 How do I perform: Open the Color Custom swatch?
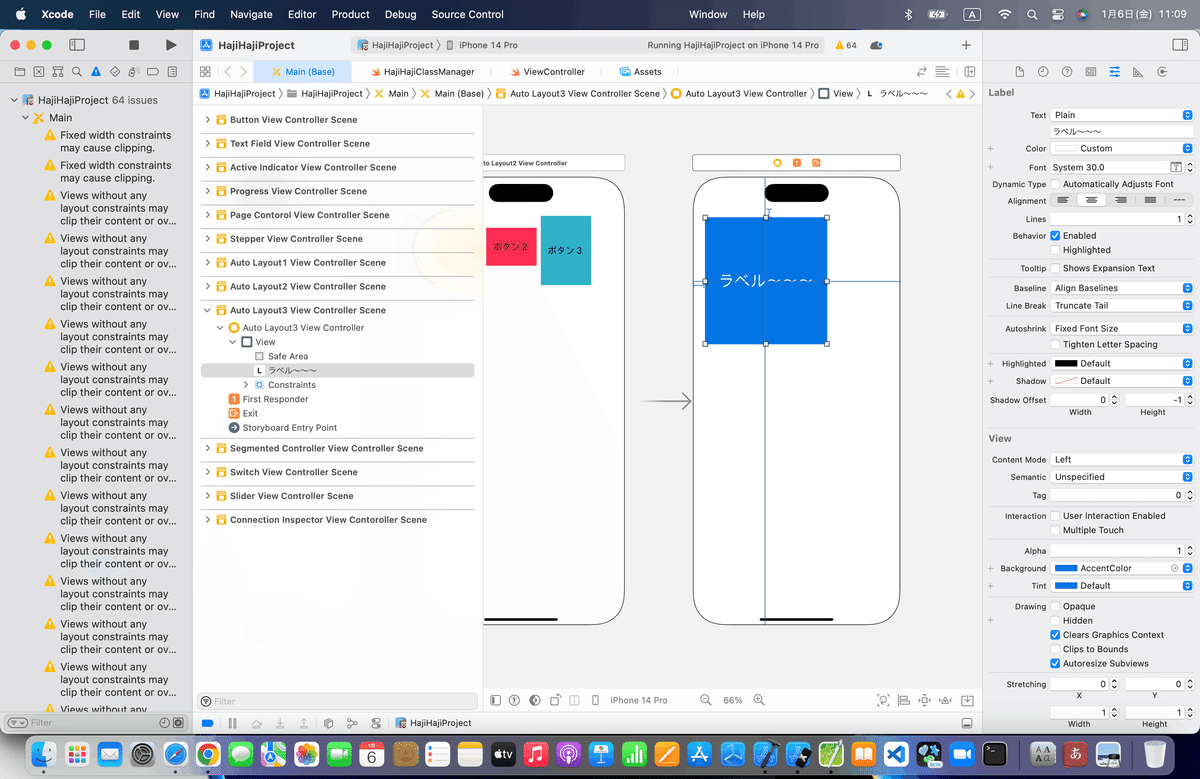pyautogui.click(x=1065, y=148)
